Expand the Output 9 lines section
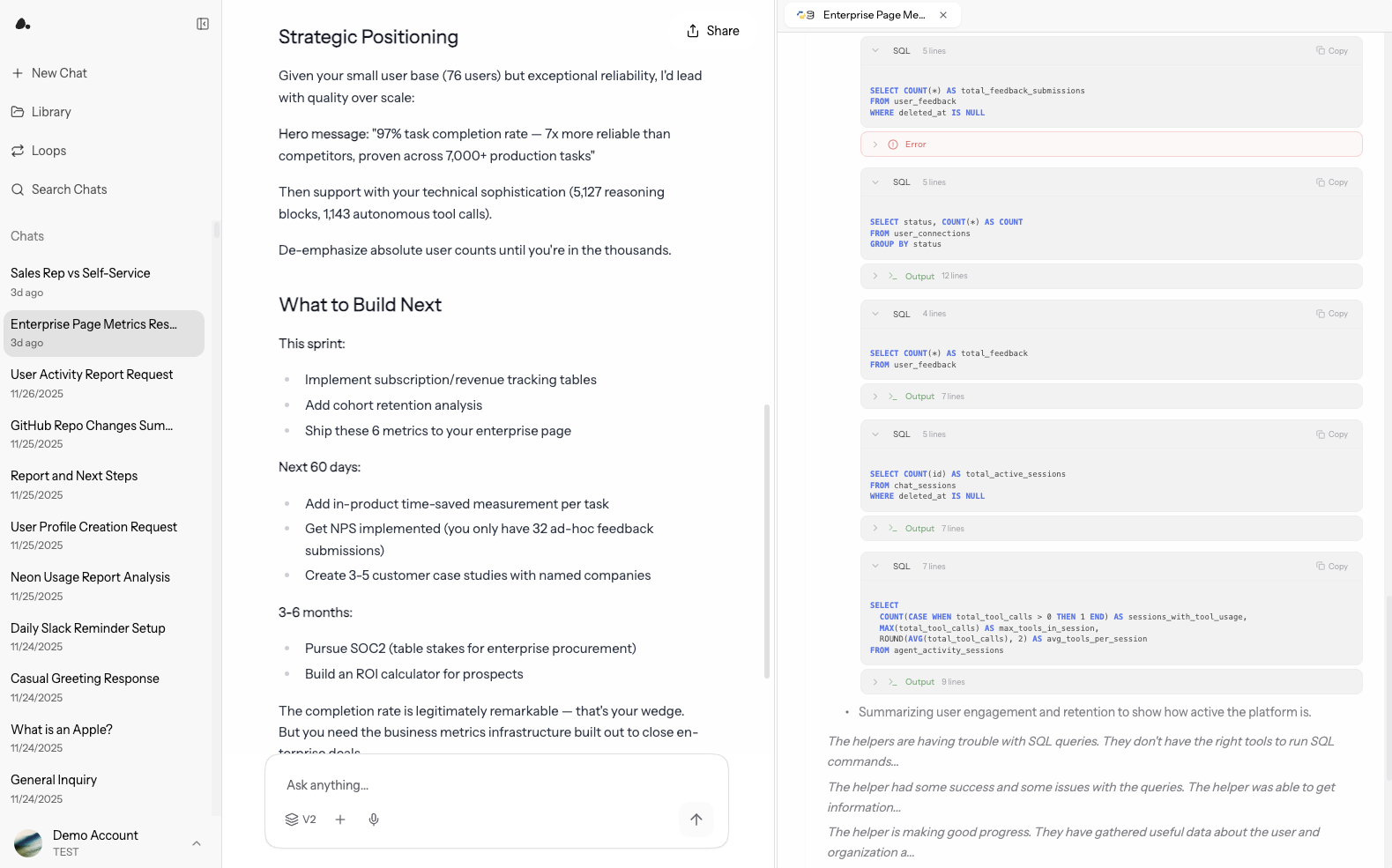 (x=875, y=682)
